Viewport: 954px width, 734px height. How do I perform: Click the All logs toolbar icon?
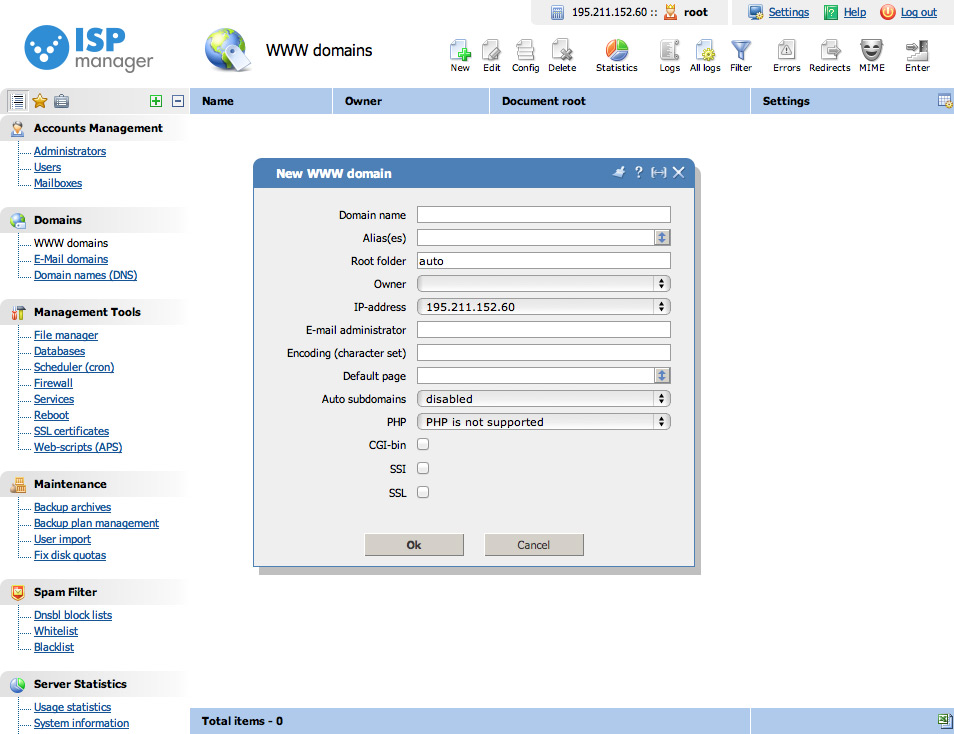(x=705, y=51)
